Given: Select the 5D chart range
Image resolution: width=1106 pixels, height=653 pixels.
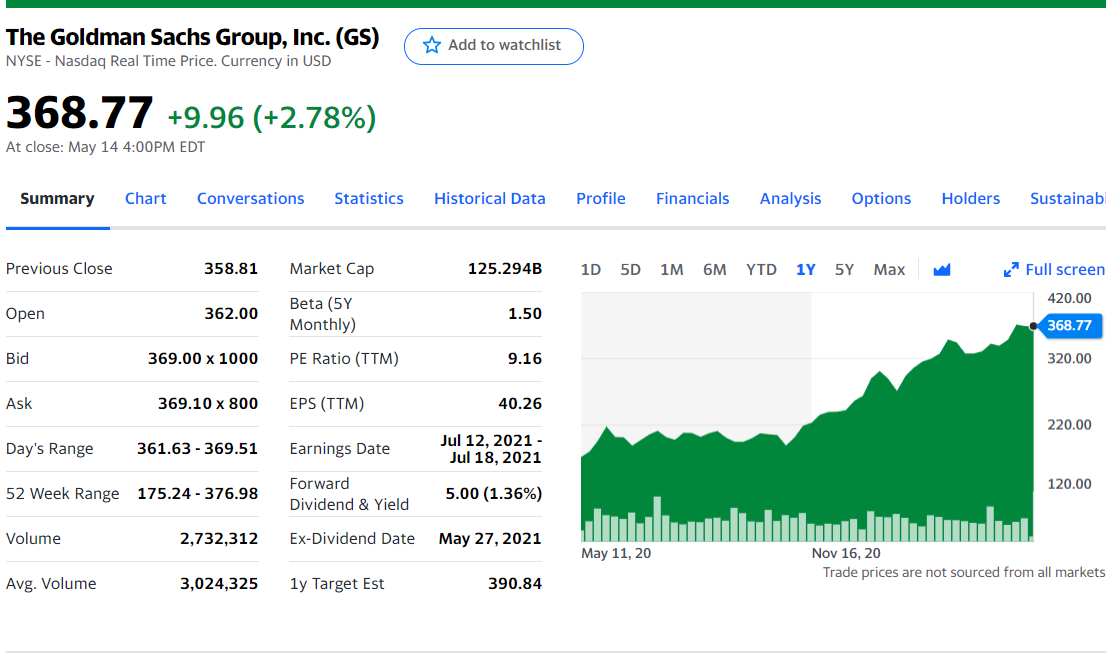Looking at the screenshot, I should point(630,269).
